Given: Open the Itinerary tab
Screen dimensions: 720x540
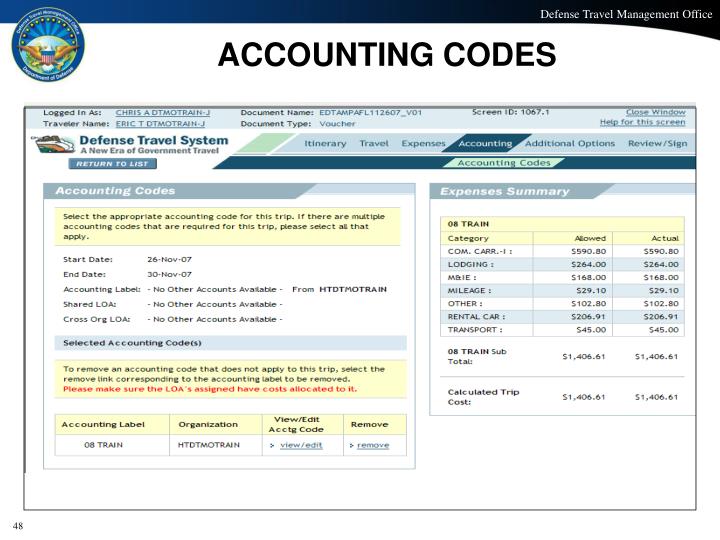Looking at the screenshot, I should pyautogui.click(x=325, y=143).
